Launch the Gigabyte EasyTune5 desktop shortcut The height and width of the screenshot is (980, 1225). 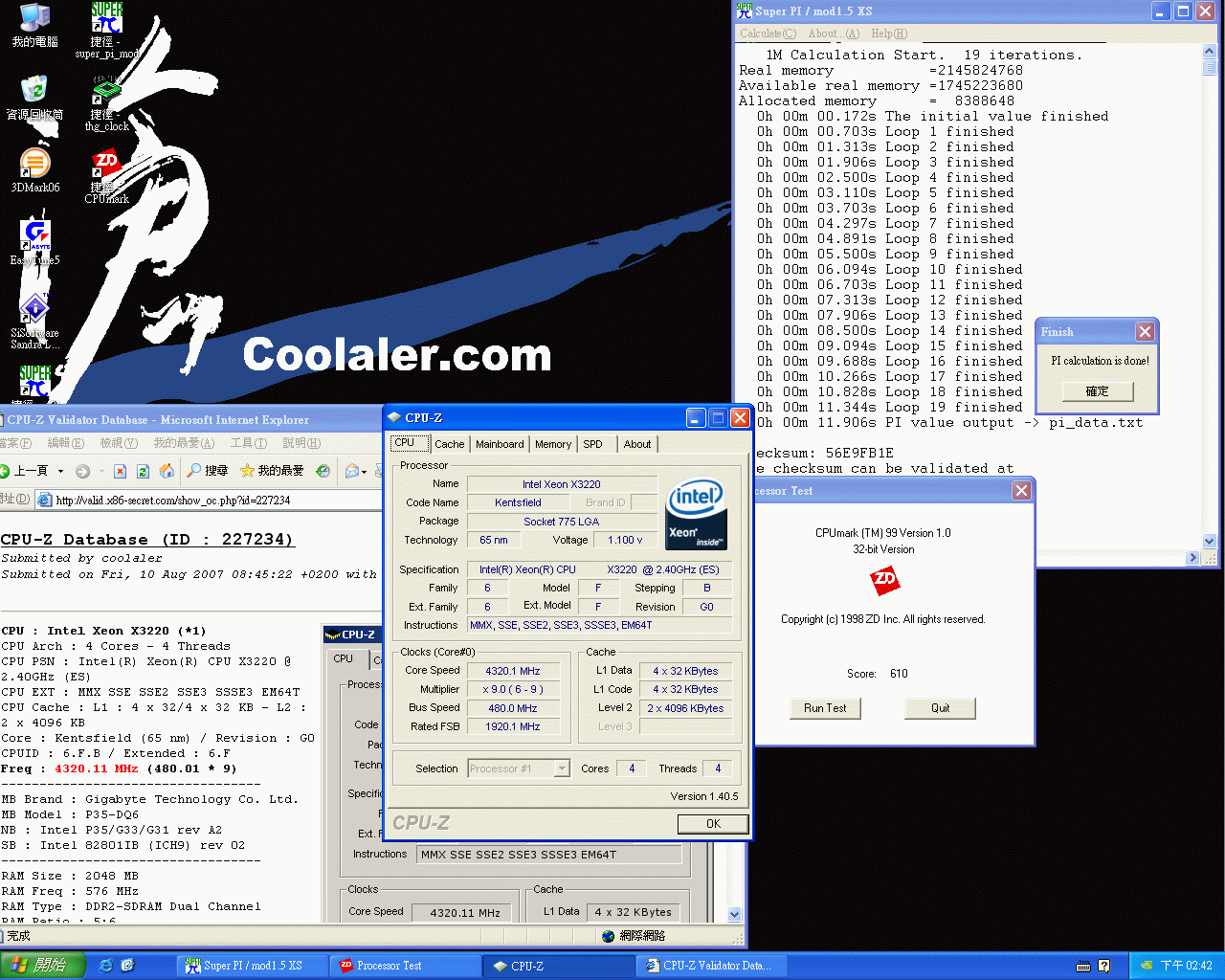coord(34,243)
